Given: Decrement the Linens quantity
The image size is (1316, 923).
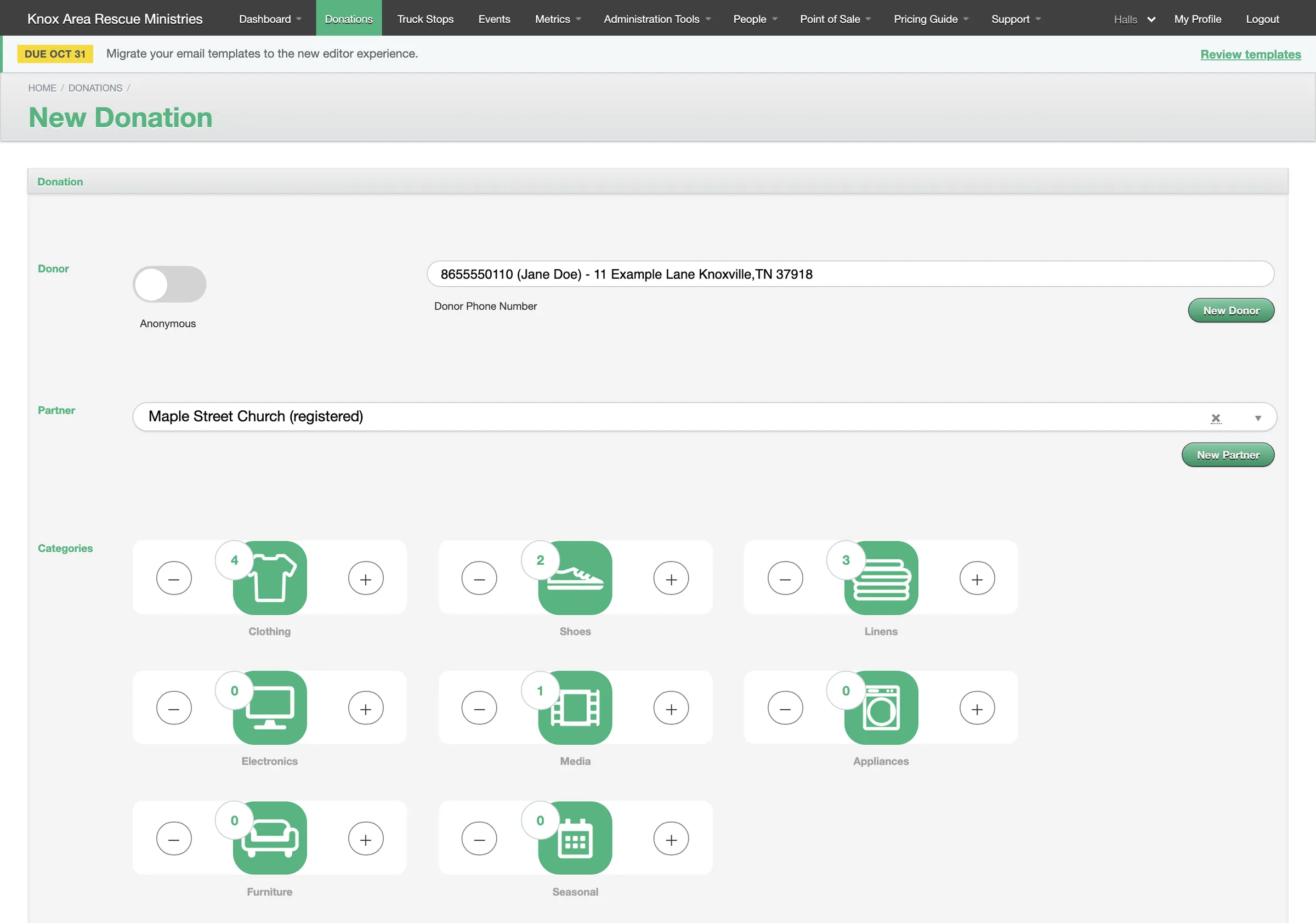Looking at the screenshot, I should [x=785, y=579].
